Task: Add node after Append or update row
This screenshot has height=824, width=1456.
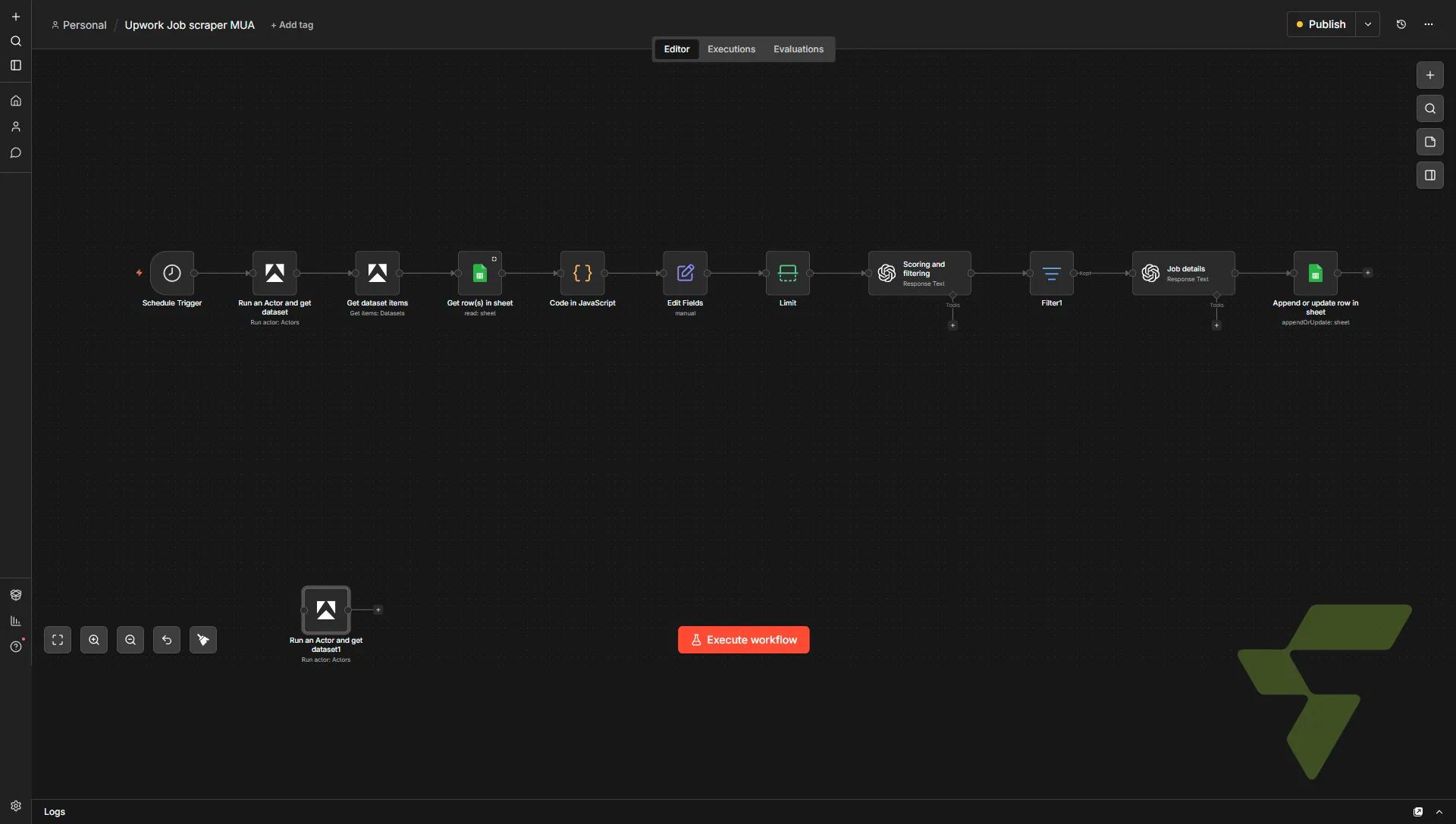Action: [1368, 273]
